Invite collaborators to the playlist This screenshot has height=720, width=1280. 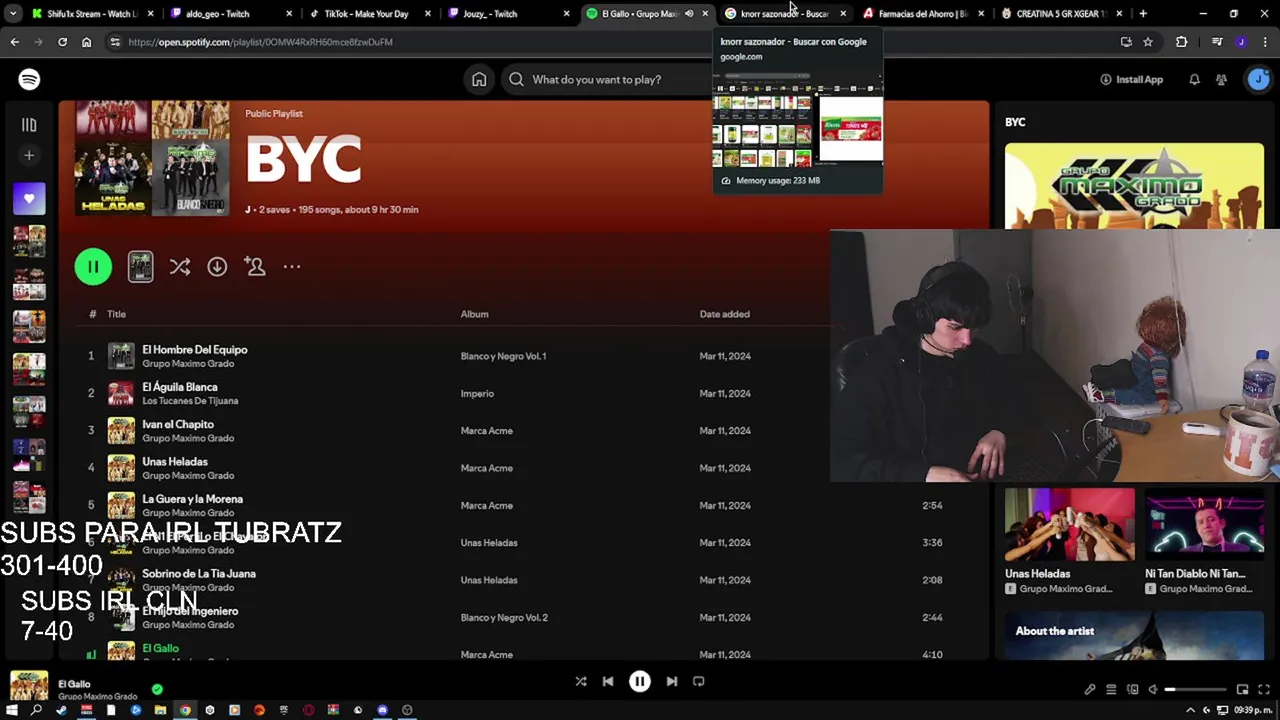click(x=254, y=266)
